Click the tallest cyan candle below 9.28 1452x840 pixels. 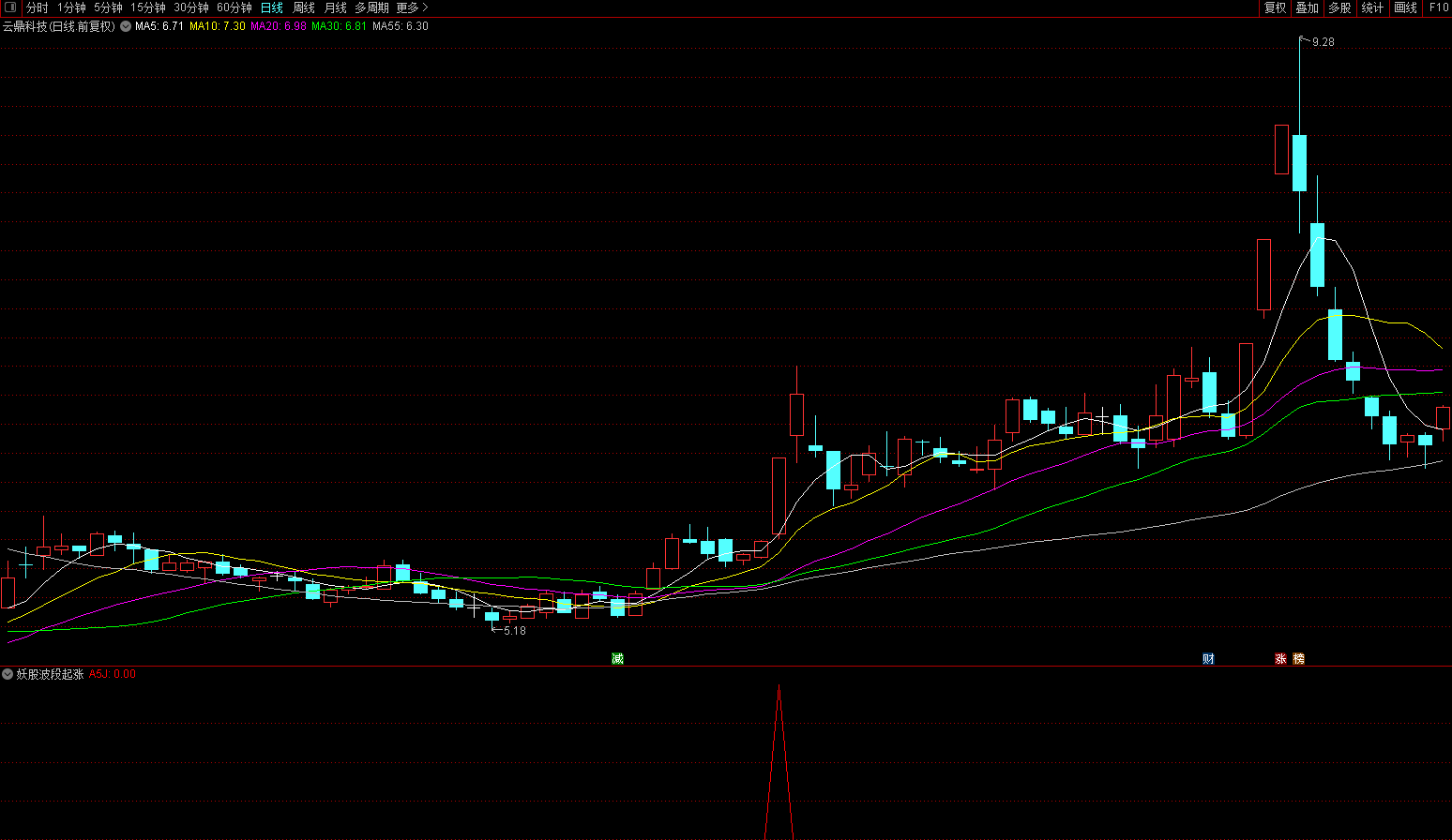(1318, 255)
